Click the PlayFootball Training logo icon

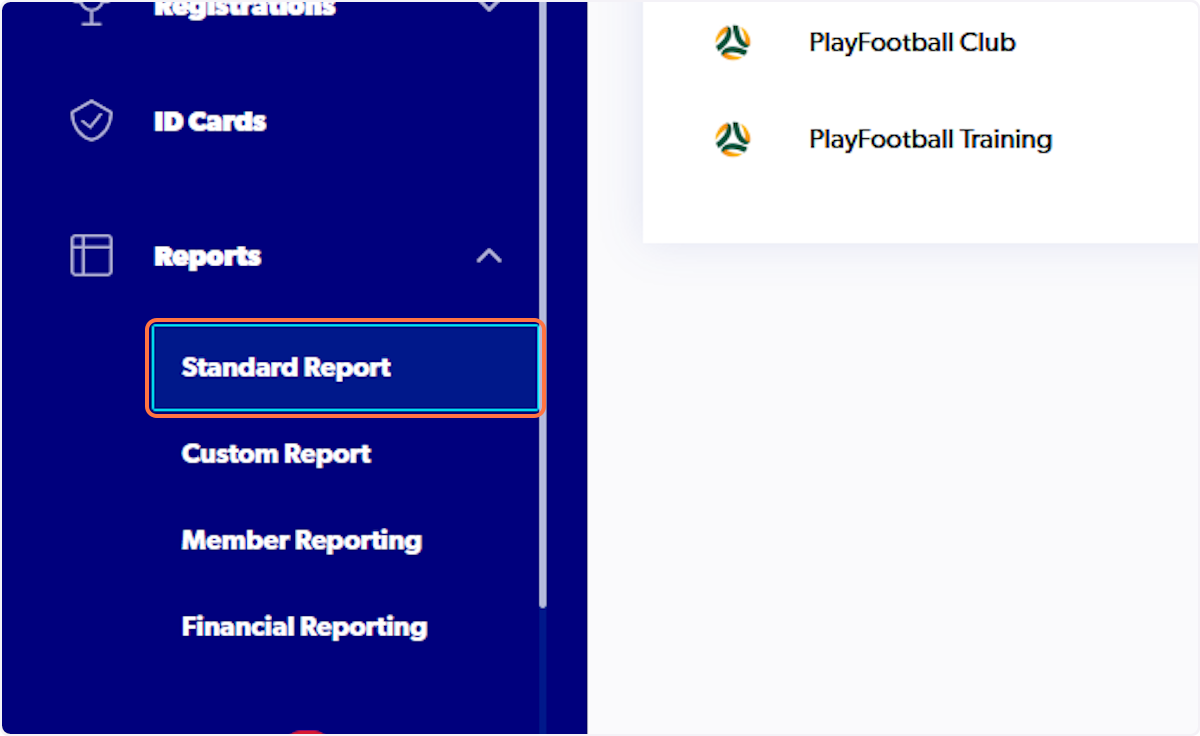[732, 138]
